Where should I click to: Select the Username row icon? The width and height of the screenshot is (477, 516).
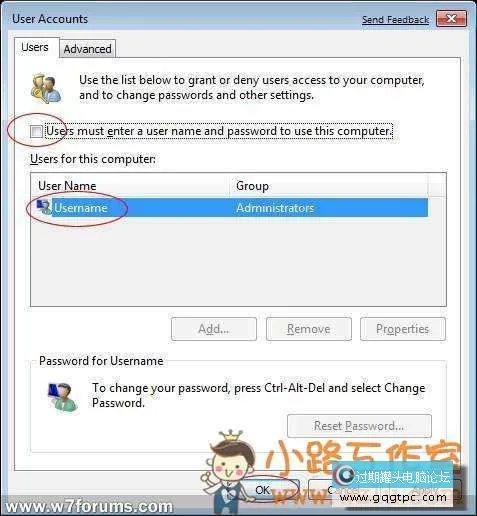(x=44, y=208)
